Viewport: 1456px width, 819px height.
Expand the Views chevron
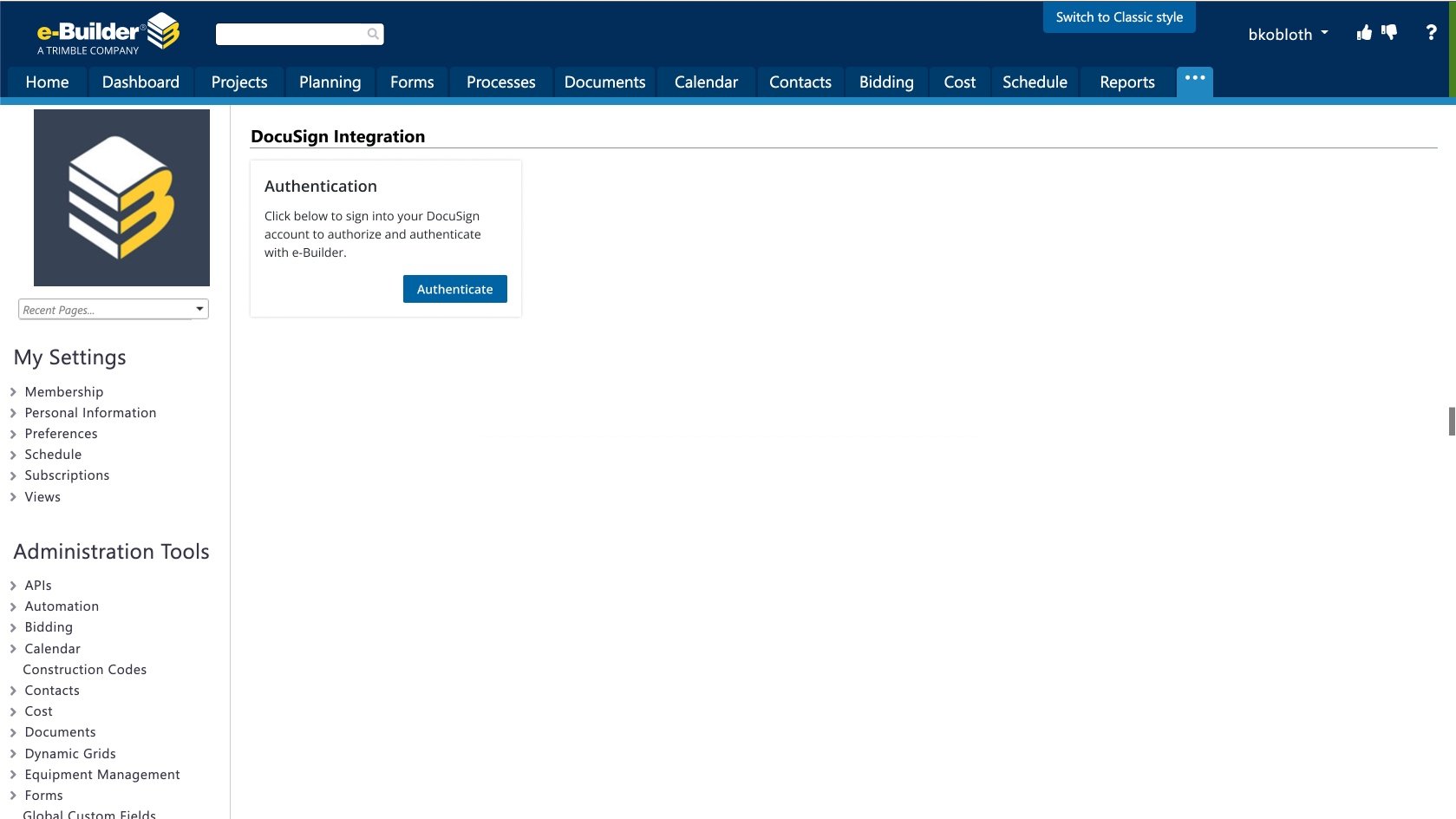click(13, 497)
